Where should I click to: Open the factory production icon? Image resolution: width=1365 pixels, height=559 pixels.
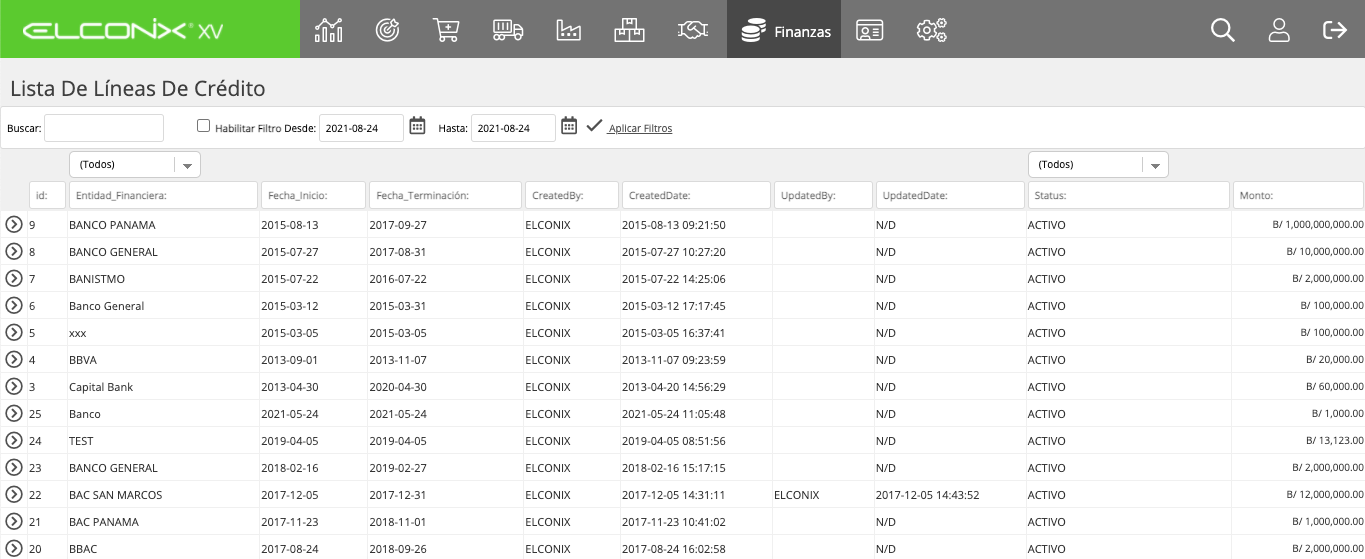pos(569,30)
